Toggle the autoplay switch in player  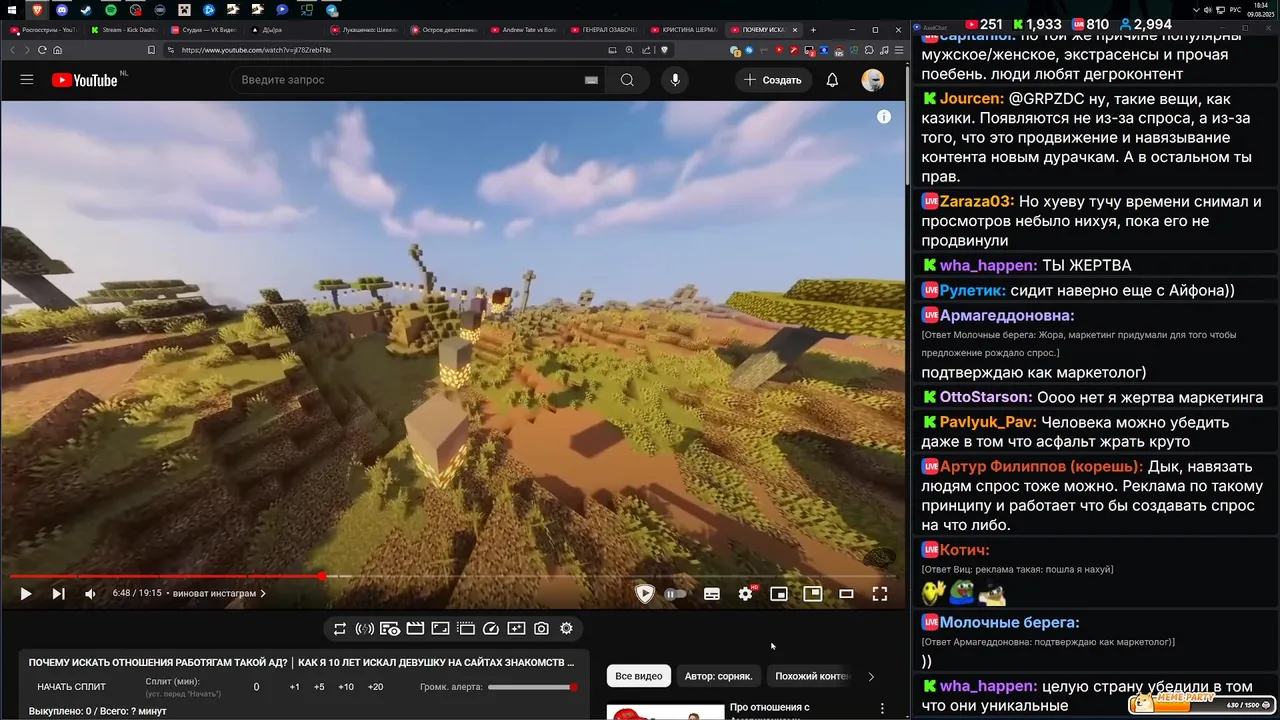pyautogui.click(x=676, y=594)
